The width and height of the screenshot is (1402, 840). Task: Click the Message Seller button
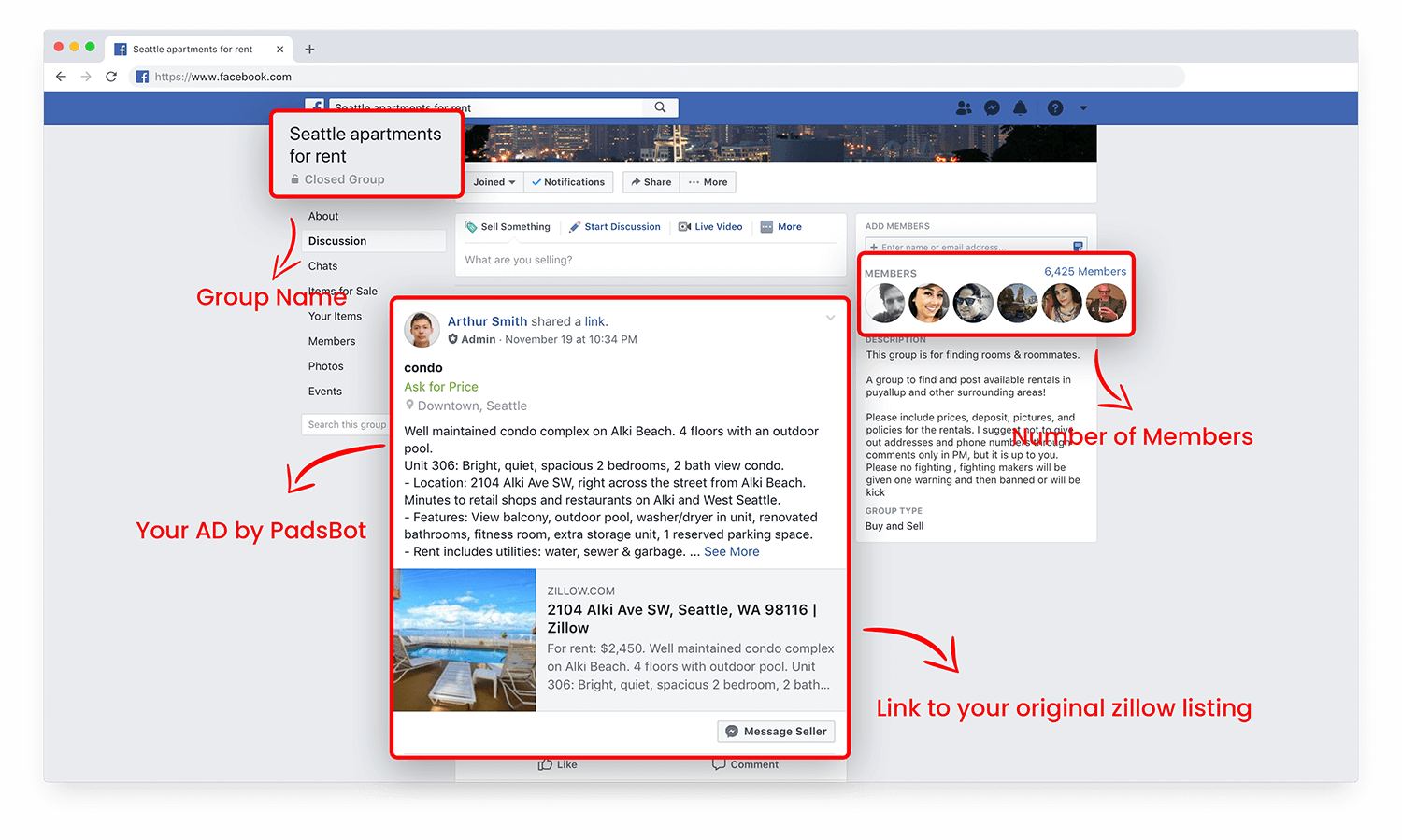(776, 732)
